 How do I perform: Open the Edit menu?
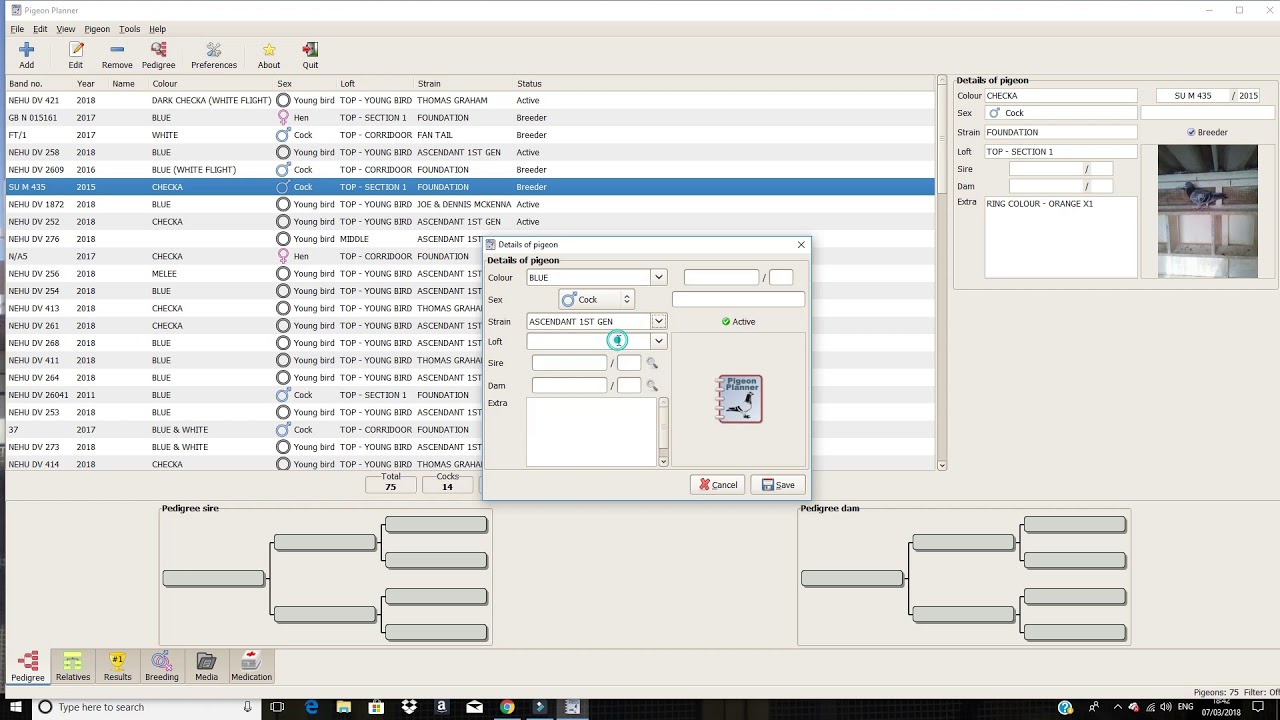click(40, 29)
